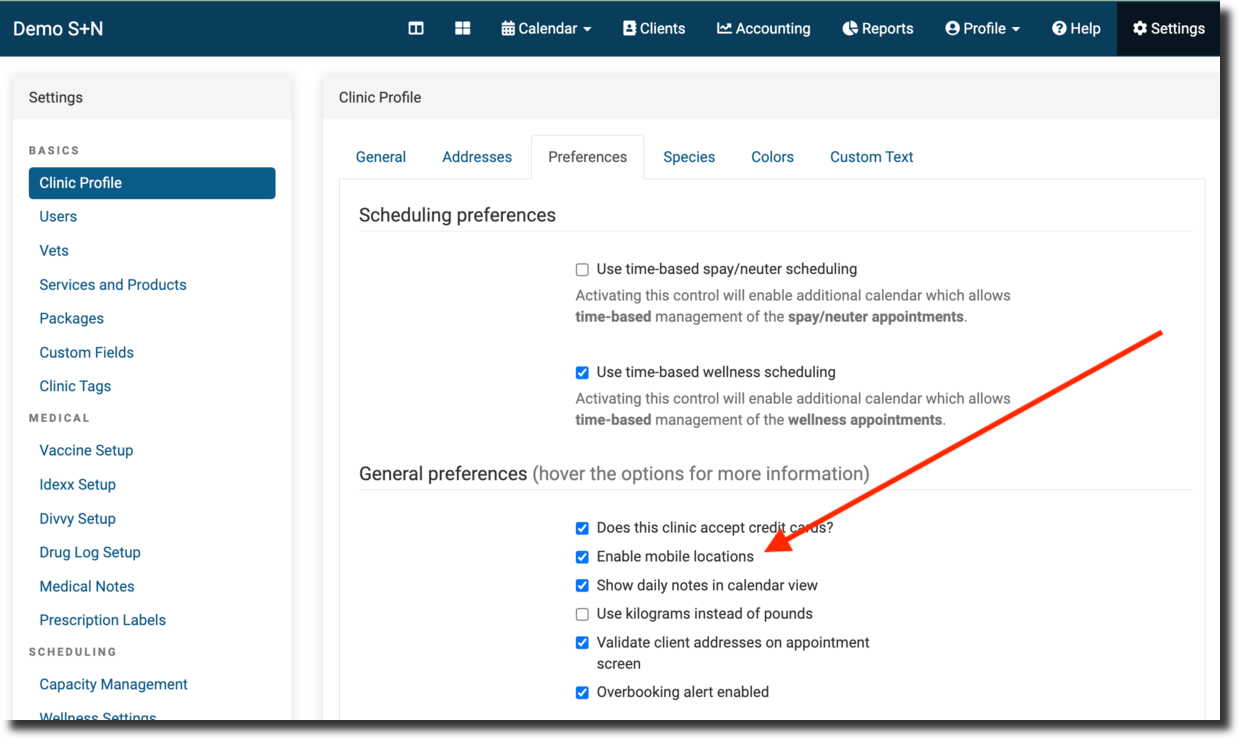Switch to the Custom Text tab

[871, 157]
